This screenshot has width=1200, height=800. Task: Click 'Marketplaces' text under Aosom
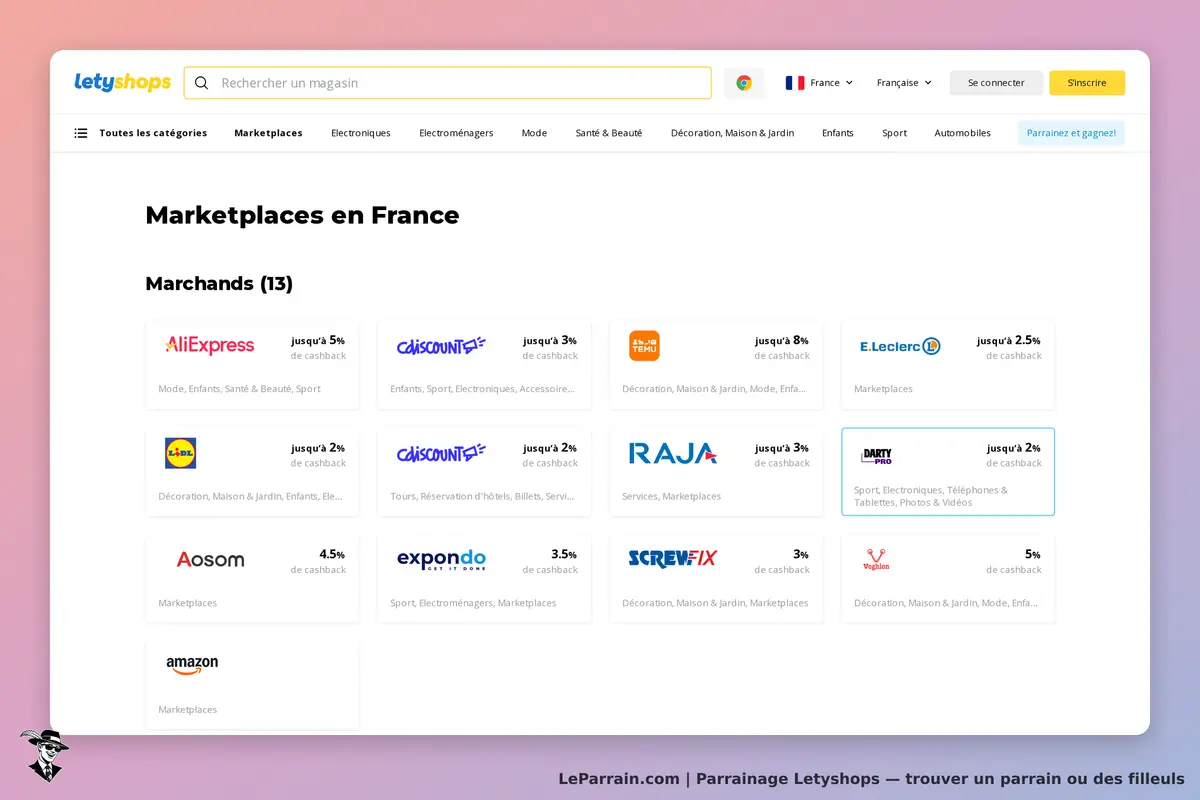click(x=187, y=603)
